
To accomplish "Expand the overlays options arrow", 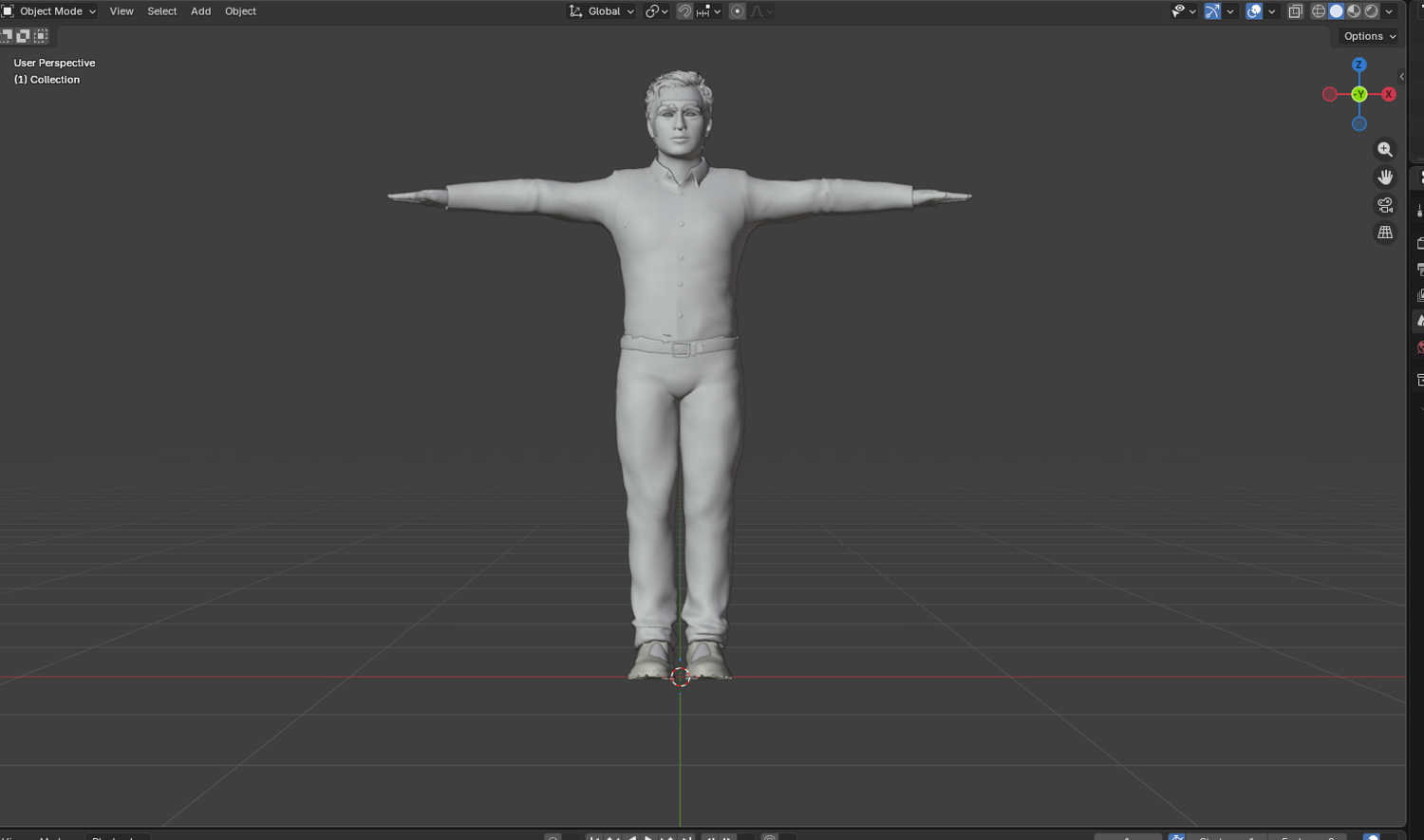I will 1272,11.
